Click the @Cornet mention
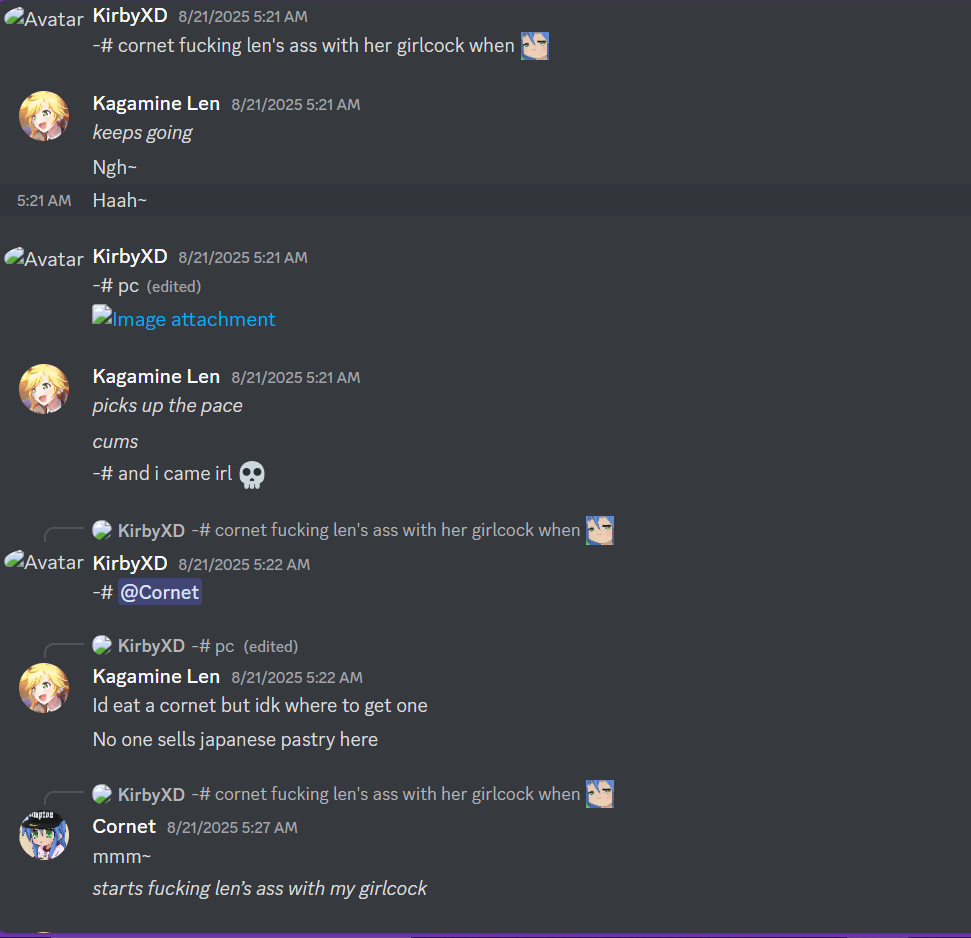This screenshot has height=938, width=971. tap(160, 593)
